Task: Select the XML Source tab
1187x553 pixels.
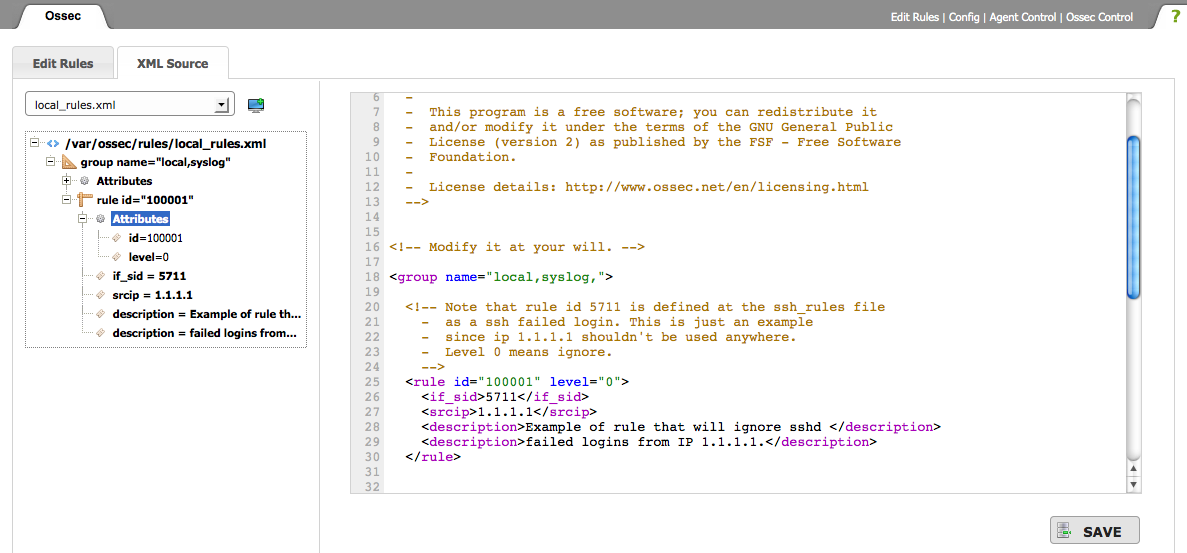Action: [173, 64]
